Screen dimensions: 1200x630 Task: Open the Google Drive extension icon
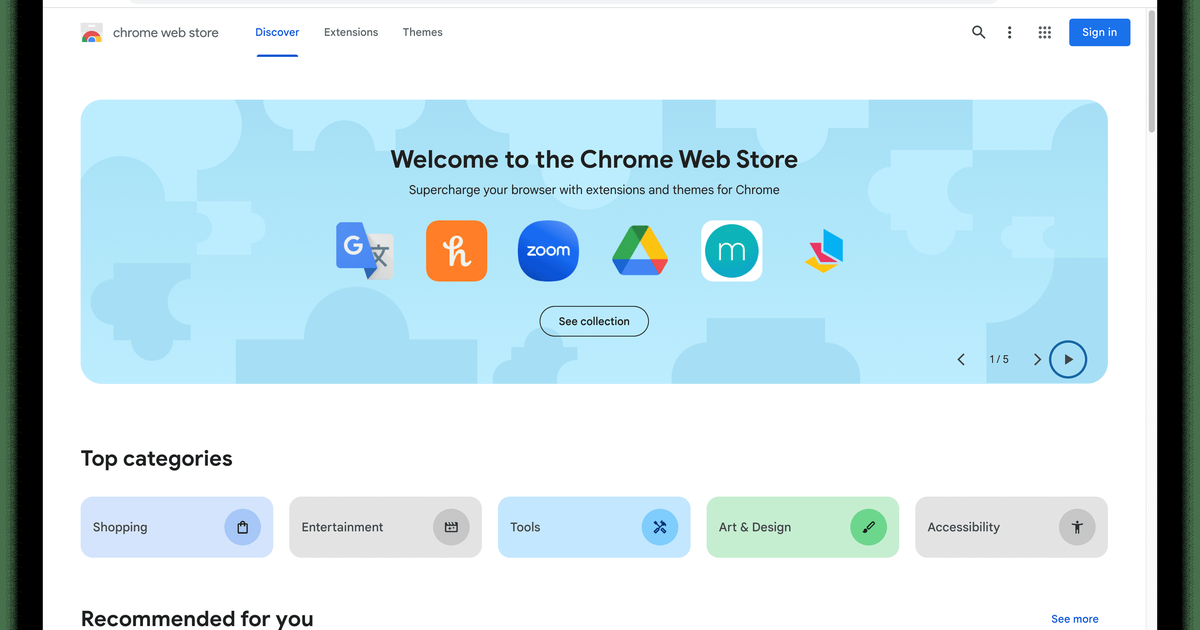[640, 250]
